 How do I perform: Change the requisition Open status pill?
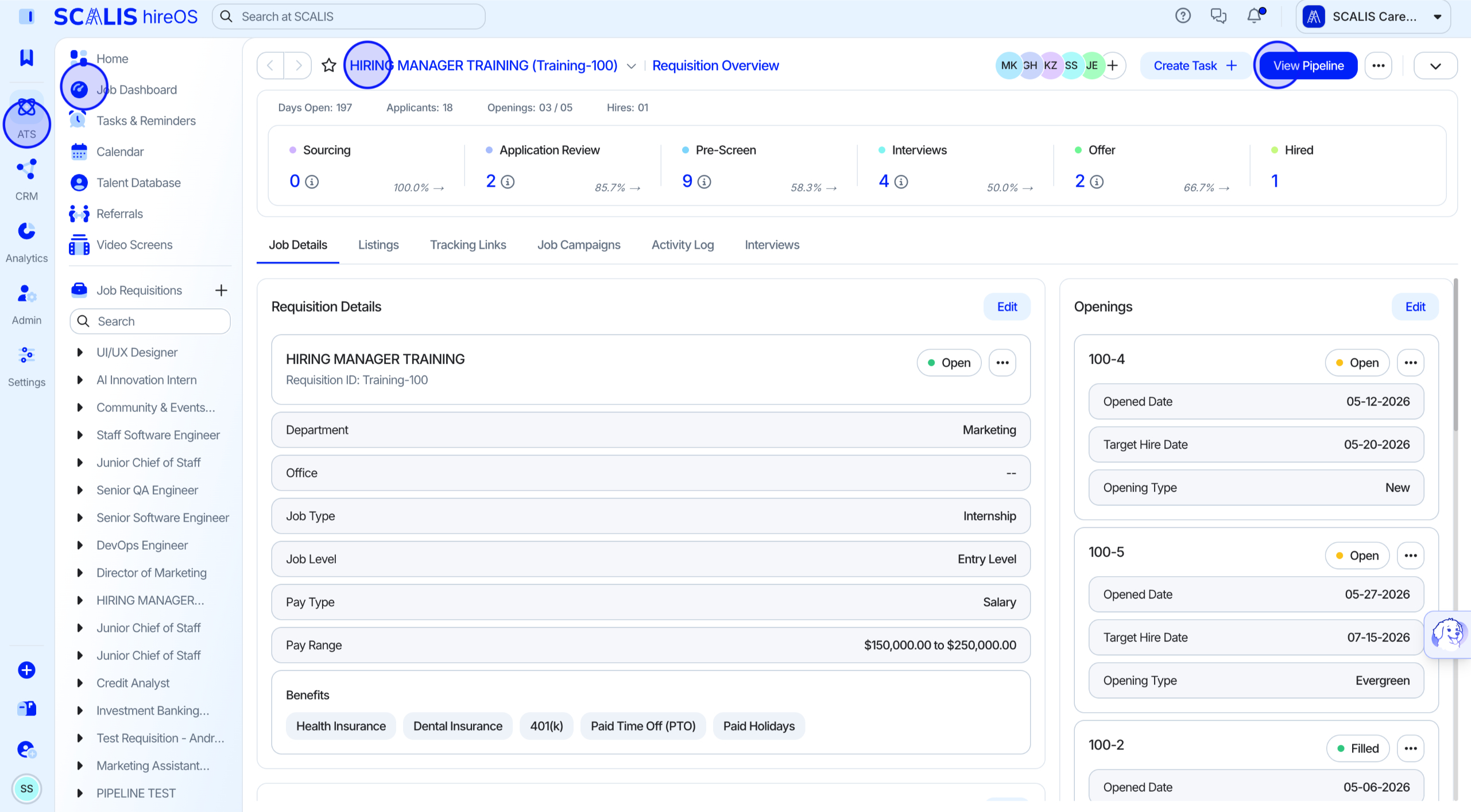pyautogui.click(x=949, y=363)
